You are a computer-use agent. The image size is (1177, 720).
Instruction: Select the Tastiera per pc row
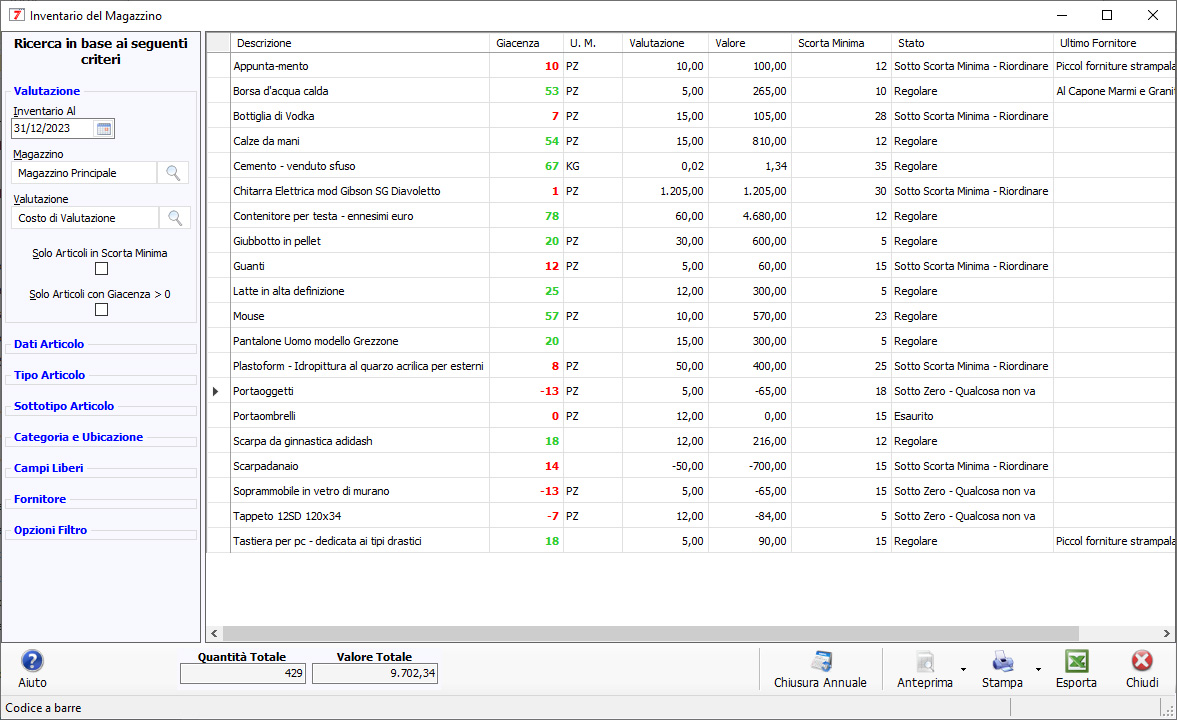click(x=691, y=541)
